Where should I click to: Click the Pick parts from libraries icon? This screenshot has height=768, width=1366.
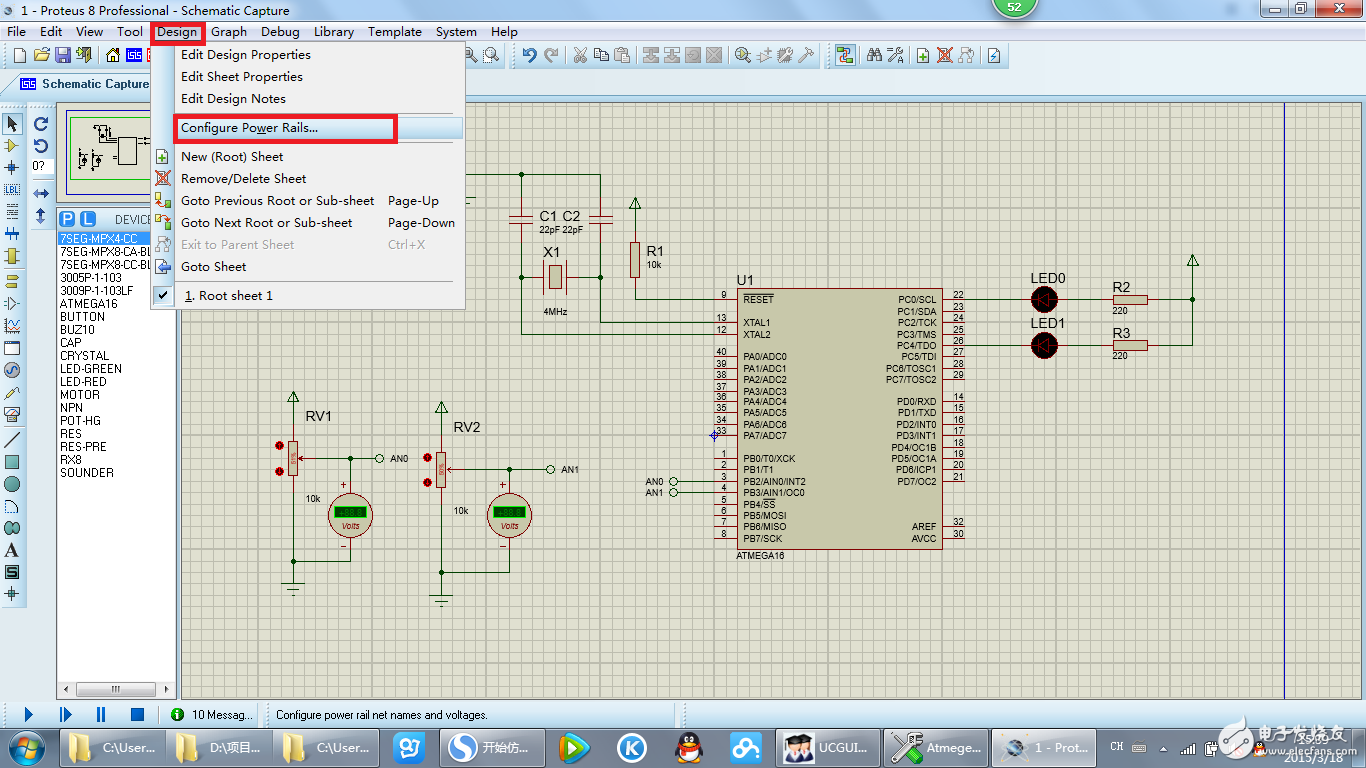[x=743, y=55]
